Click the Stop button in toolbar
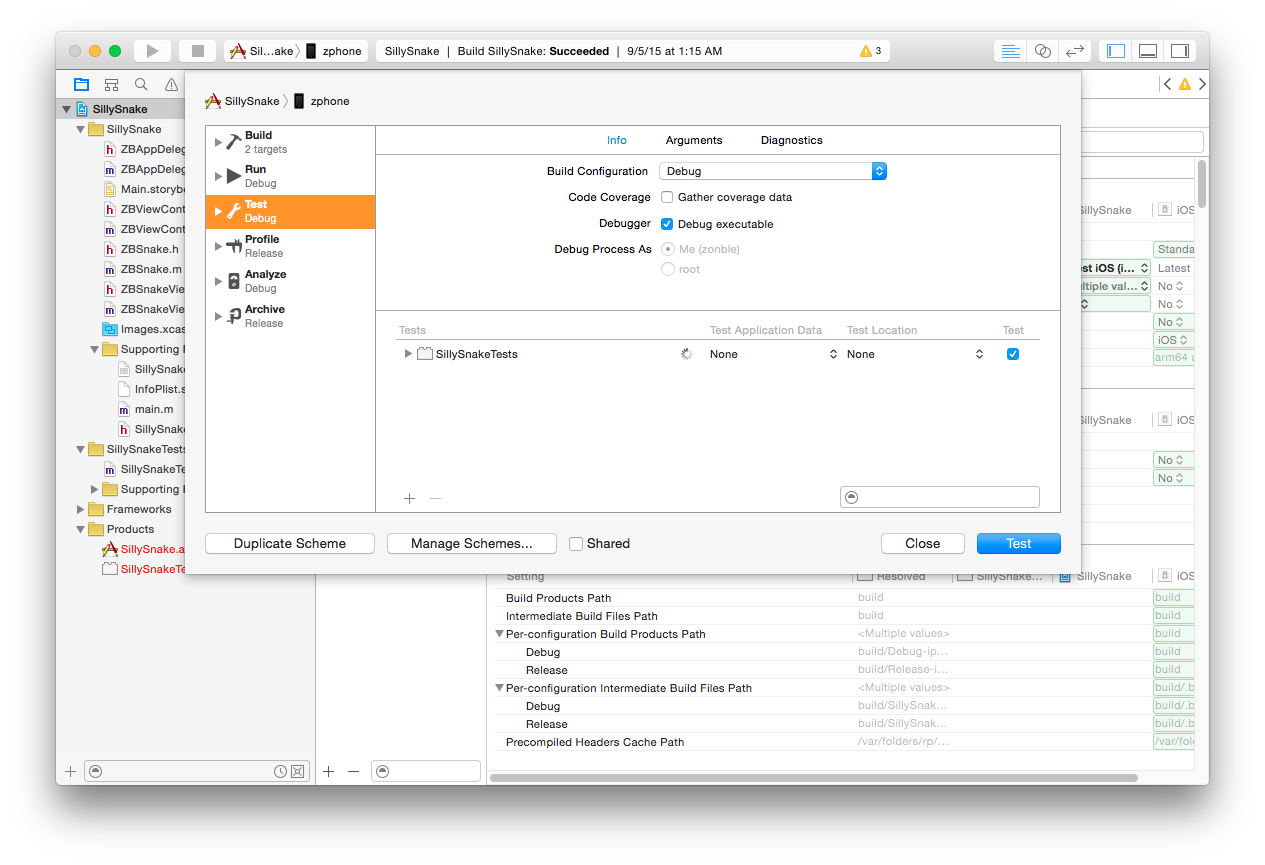The height and width of the screenshot is (865, 1265). tap(197, 51)
